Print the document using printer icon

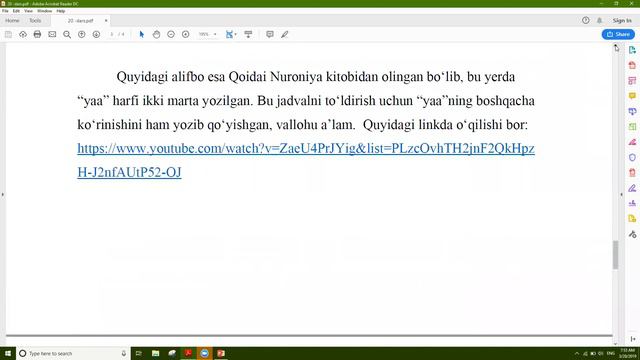pos(38,34)
